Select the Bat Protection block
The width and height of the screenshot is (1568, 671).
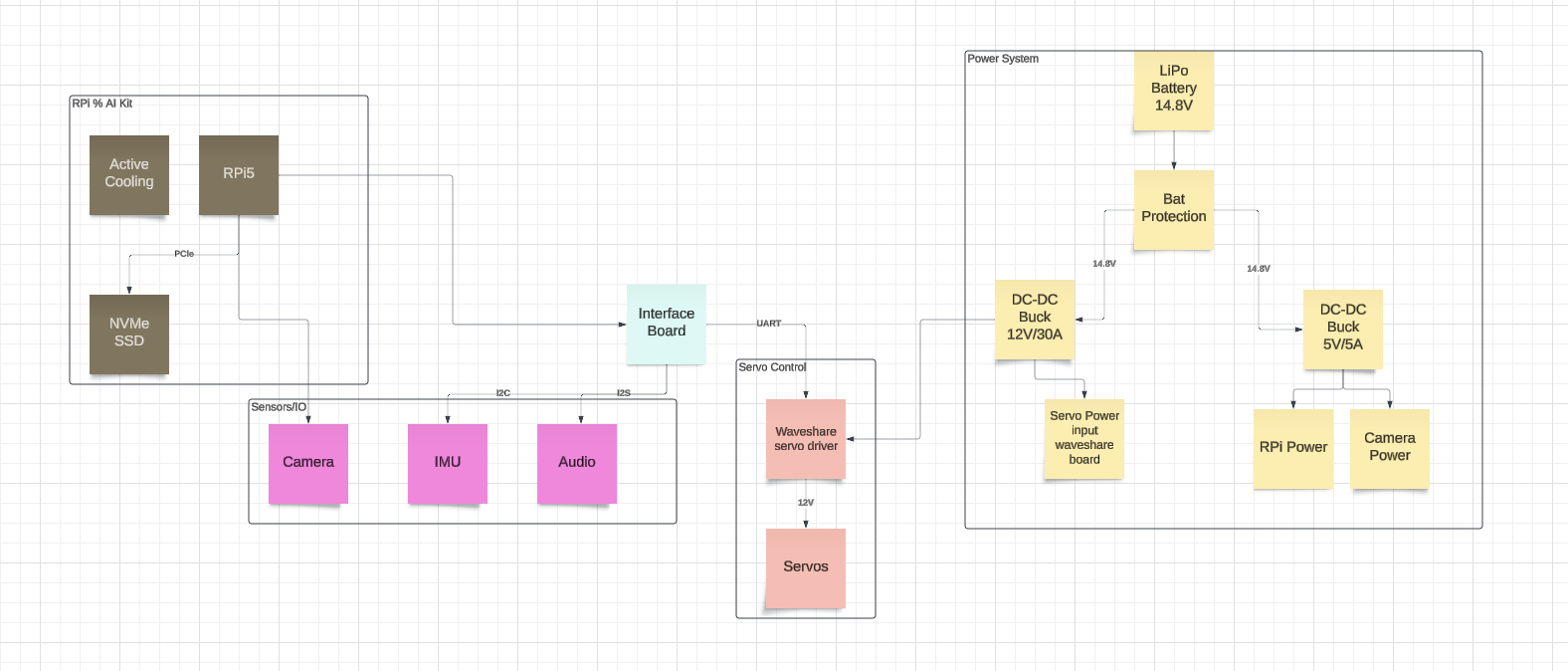(x=1174, y=209)
